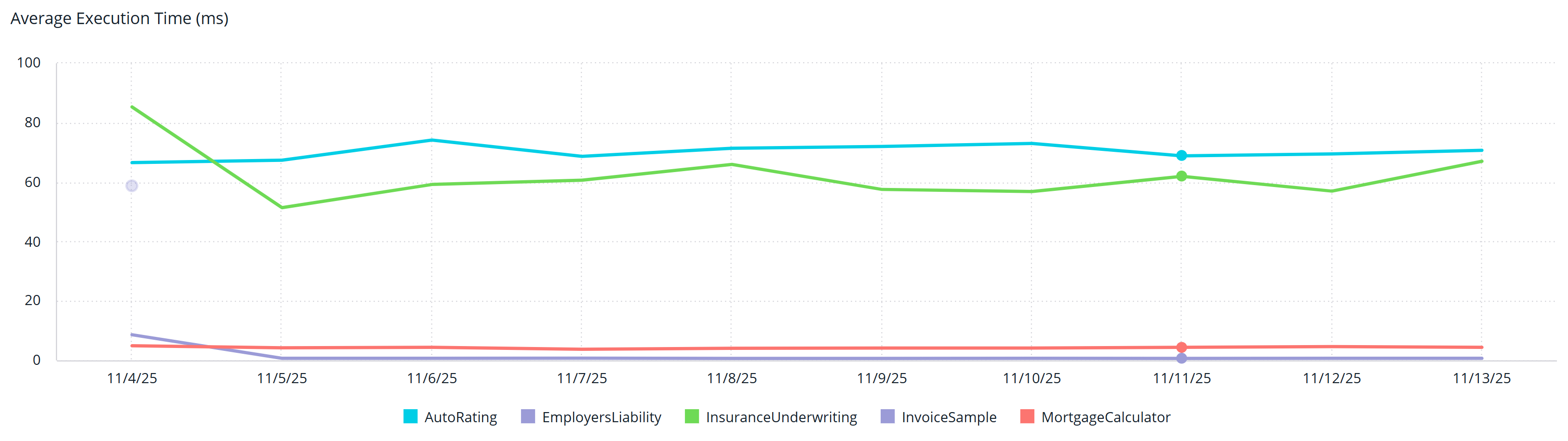
Task: Click the red MortgageCalculator legend swatch
Action: coord(1027,417)
